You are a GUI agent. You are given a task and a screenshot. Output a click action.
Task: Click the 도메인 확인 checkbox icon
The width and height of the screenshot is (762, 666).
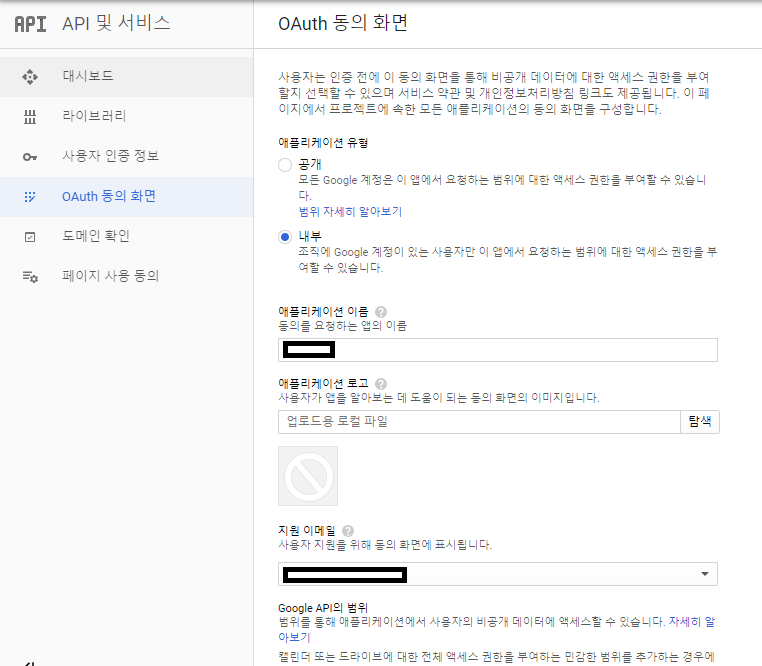[30, 237]
